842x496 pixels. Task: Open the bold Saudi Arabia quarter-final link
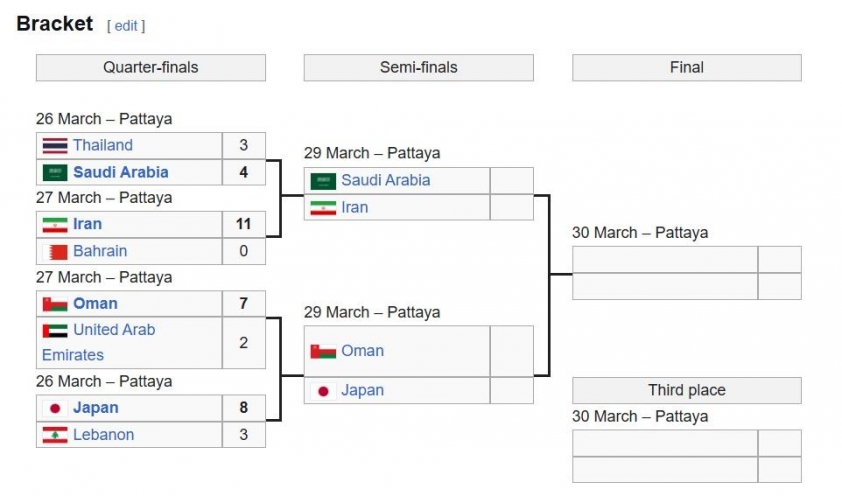(121, 172)
